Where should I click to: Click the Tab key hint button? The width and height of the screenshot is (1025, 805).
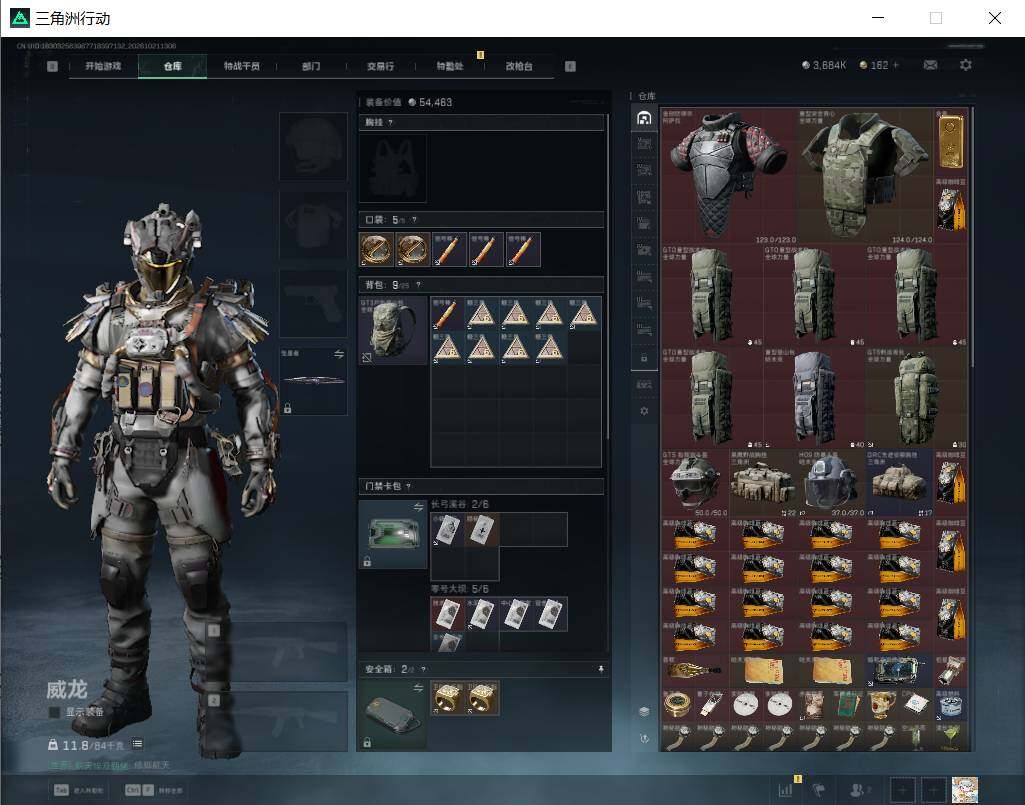[x=79, y=790]
